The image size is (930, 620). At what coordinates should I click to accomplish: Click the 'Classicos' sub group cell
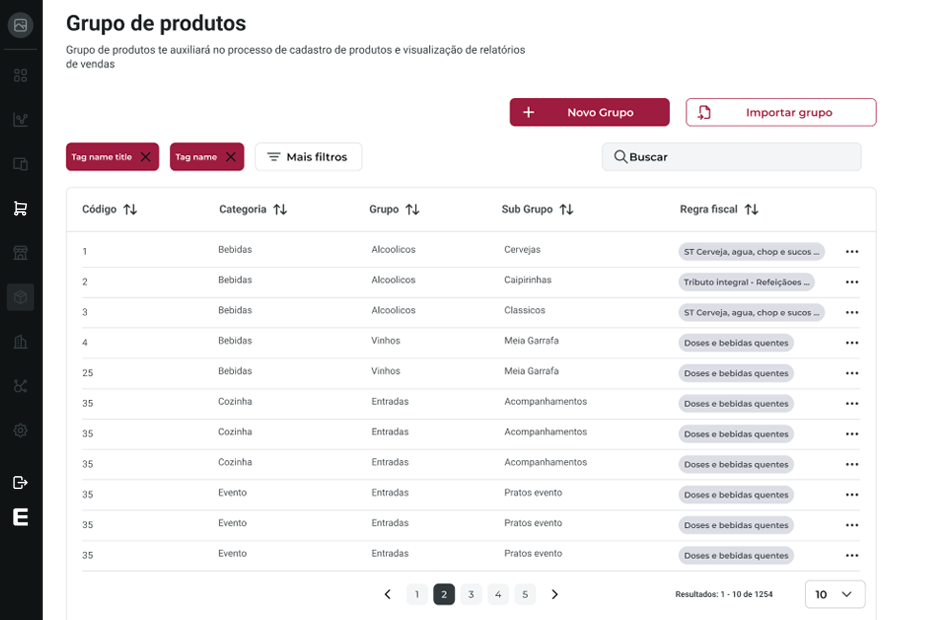click(525, 310)
